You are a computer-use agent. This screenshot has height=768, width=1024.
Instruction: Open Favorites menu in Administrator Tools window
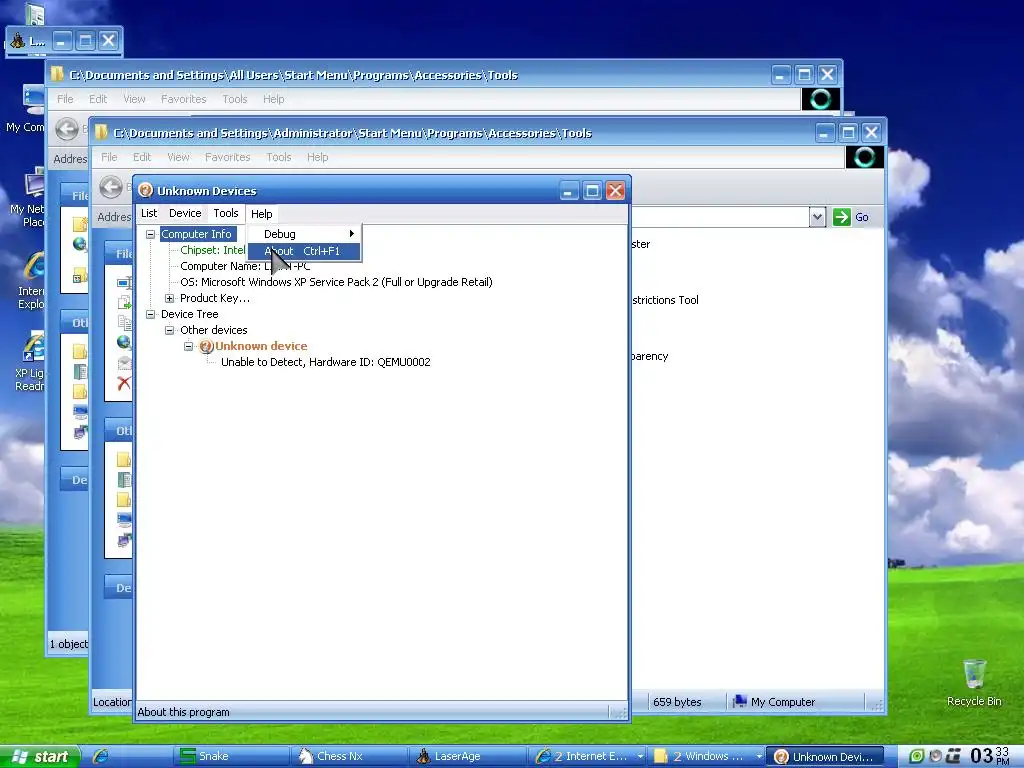coord(227,157)
